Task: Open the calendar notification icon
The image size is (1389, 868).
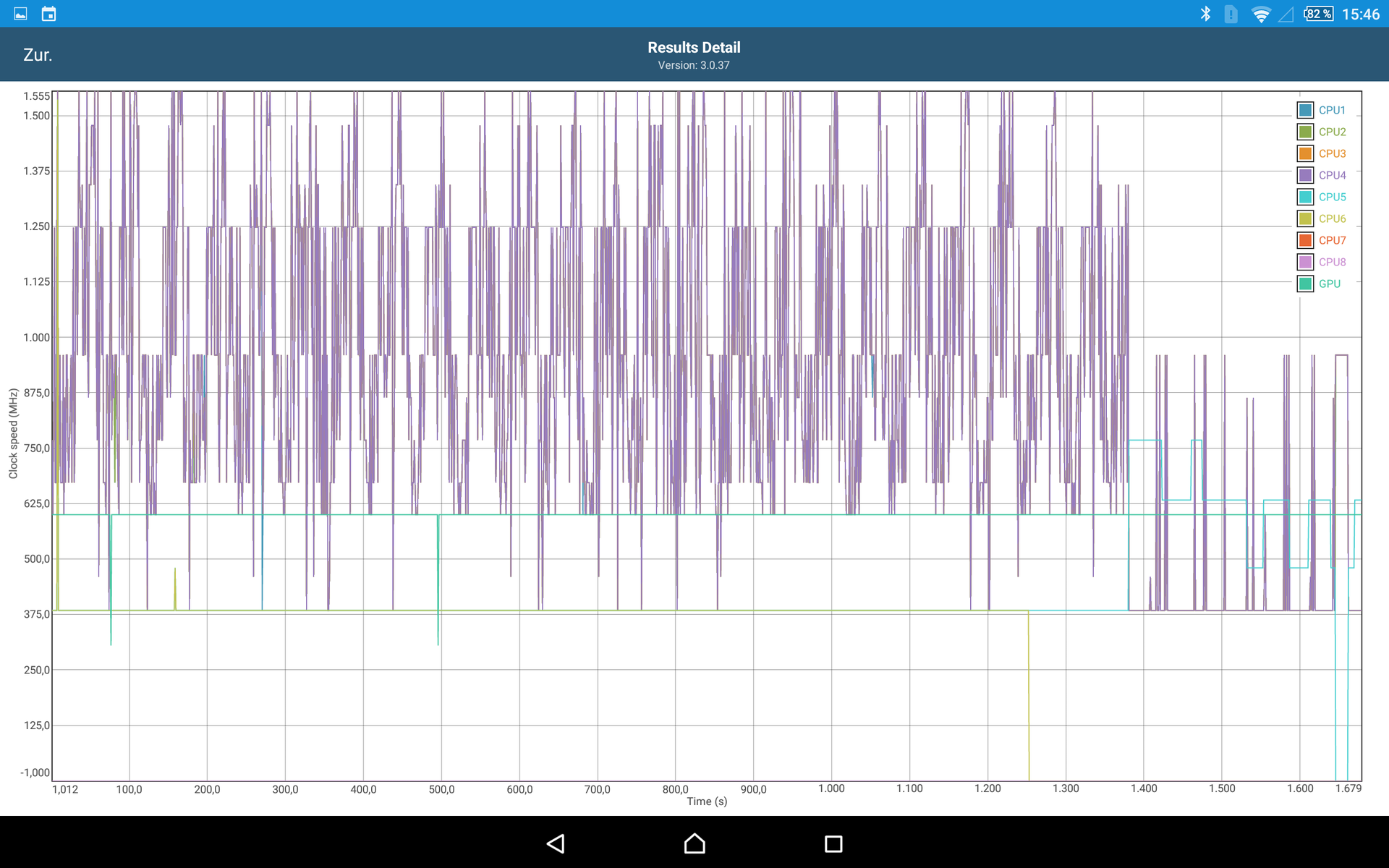Action: click(x=48, y=14)
